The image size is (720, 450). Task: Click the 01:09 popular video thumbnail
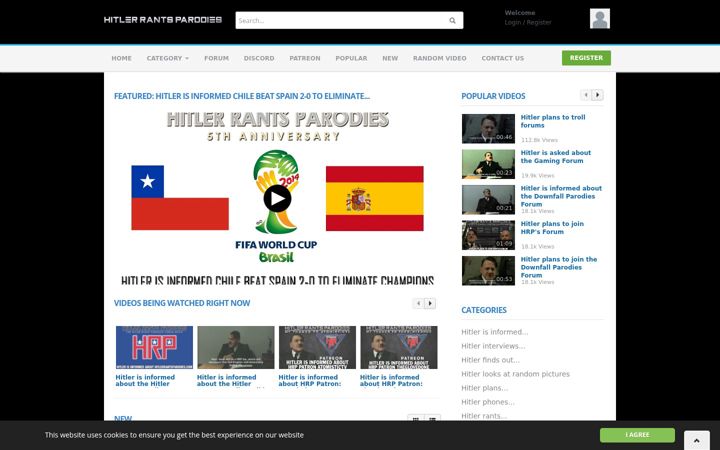click(488, 235)
